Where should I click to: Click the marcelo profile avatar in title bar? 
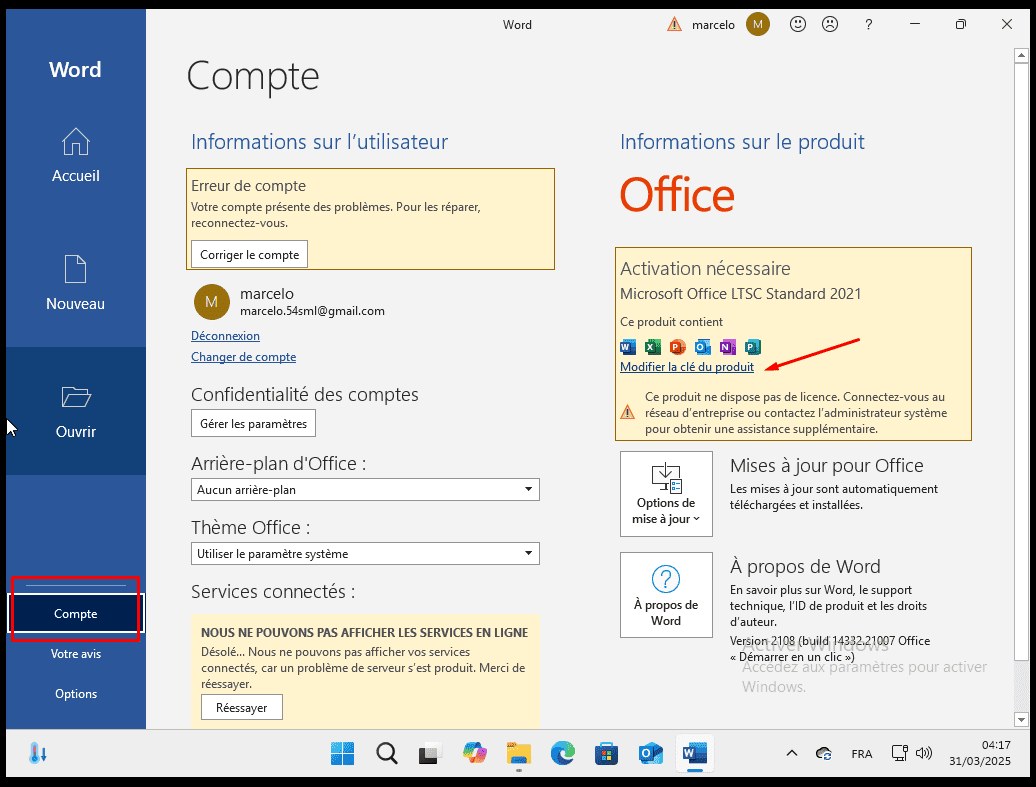tap(758, 24)
